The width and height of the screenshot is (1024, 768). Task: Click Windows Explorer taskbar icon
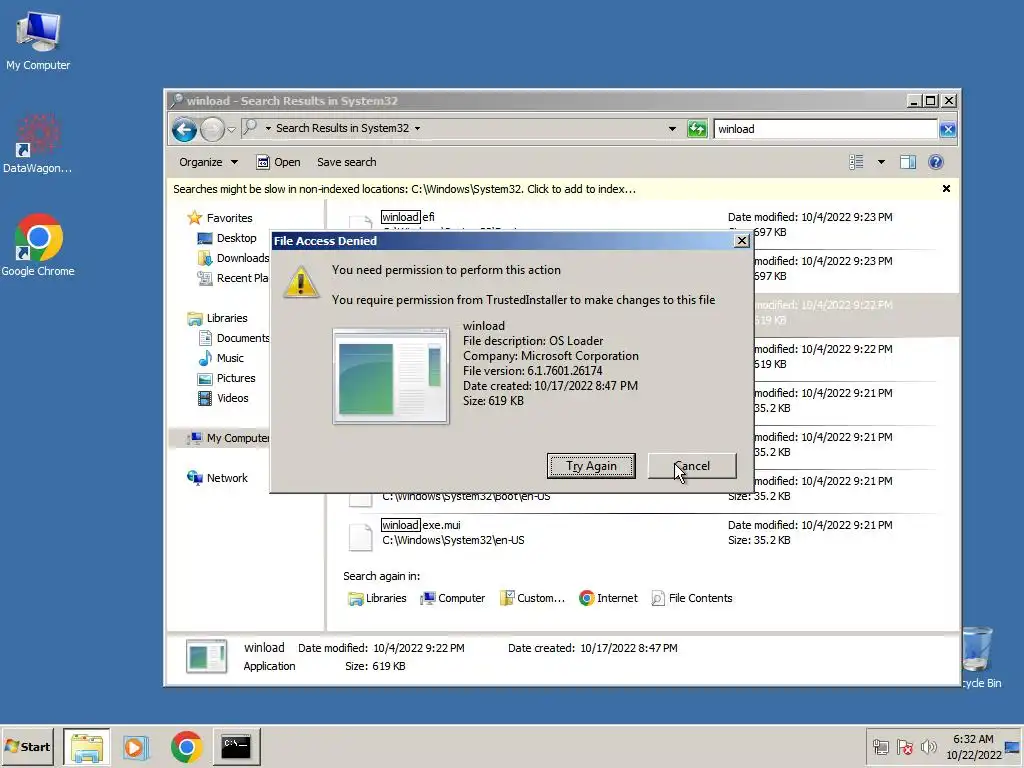87,747
